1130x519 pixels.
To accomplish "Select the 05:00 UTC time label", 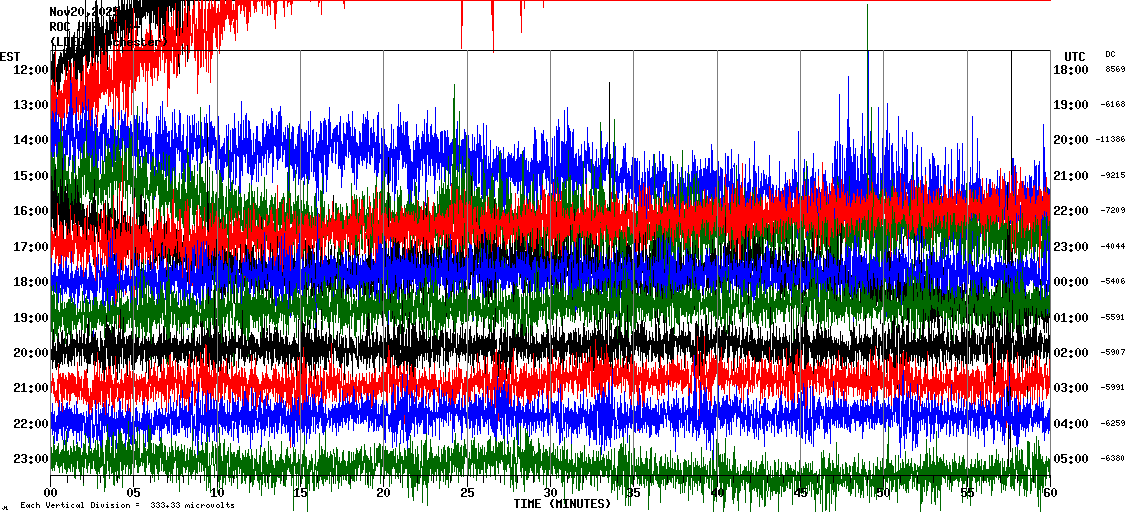I will click(x=1070, y=459).
